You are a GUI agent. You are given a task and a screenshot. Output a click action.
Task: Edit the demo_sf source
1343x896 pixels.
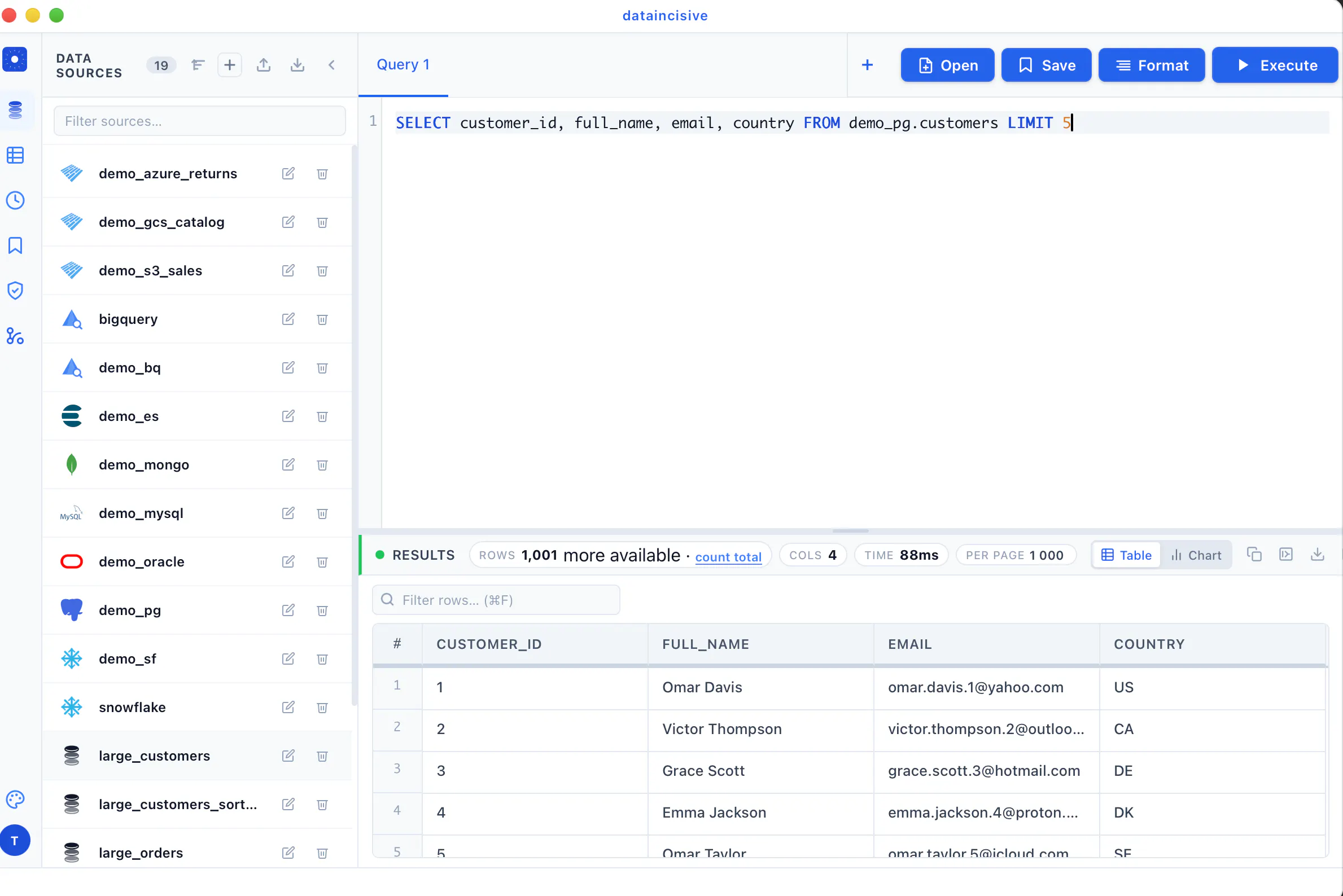(x=288, y=659)
